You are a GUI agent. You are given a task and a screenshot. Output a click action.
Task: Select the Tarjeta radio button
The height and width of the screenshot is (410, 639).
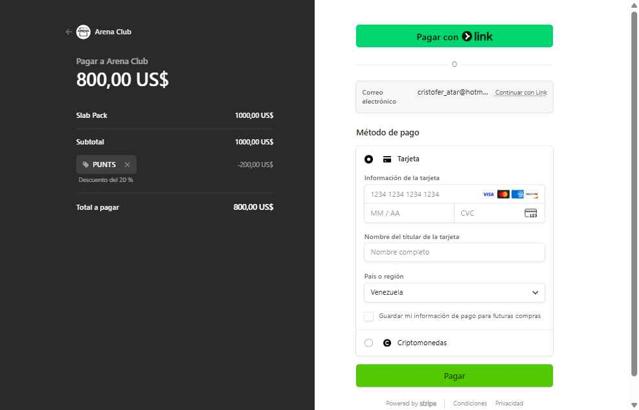(x=368, y=159)
